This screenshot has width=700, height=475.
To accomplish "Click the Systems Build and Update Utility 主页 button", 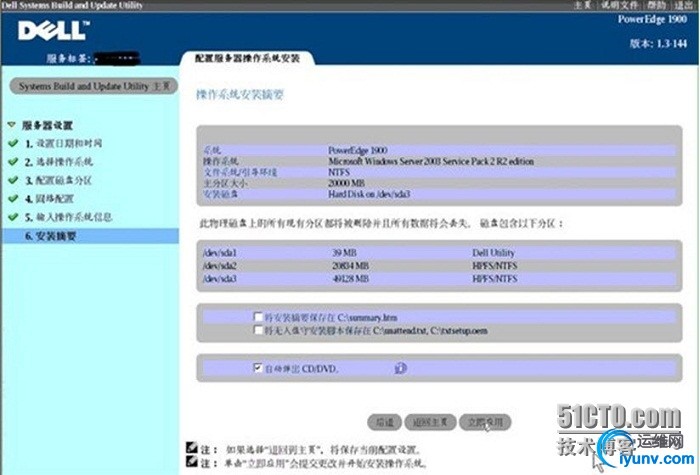I will coord(93,86).
